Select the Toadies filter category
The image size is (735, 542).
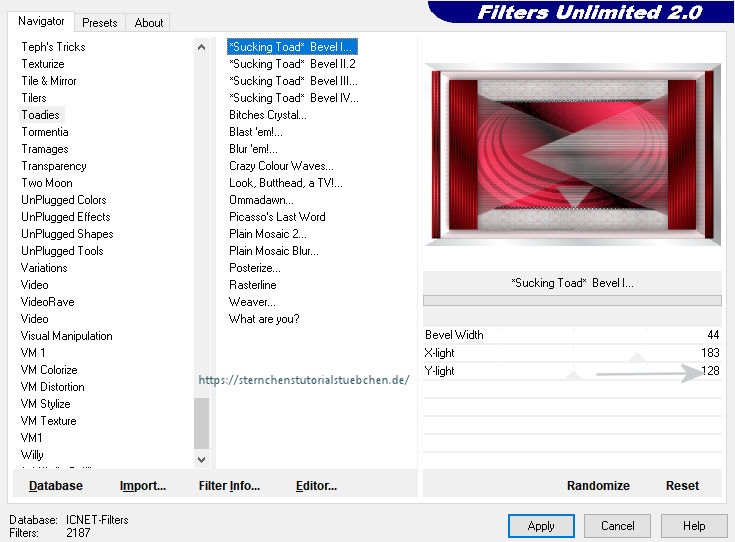[40, 115]
